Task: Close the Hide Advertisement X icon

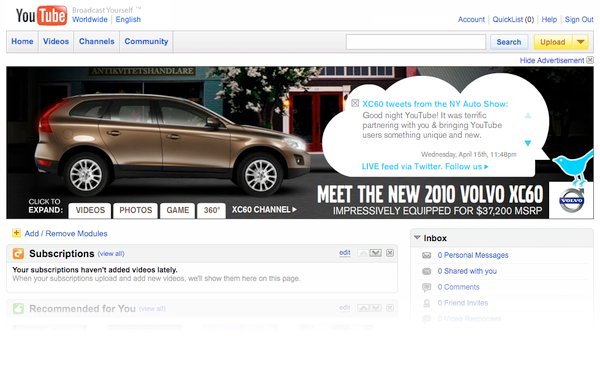Action: [590, 60]
